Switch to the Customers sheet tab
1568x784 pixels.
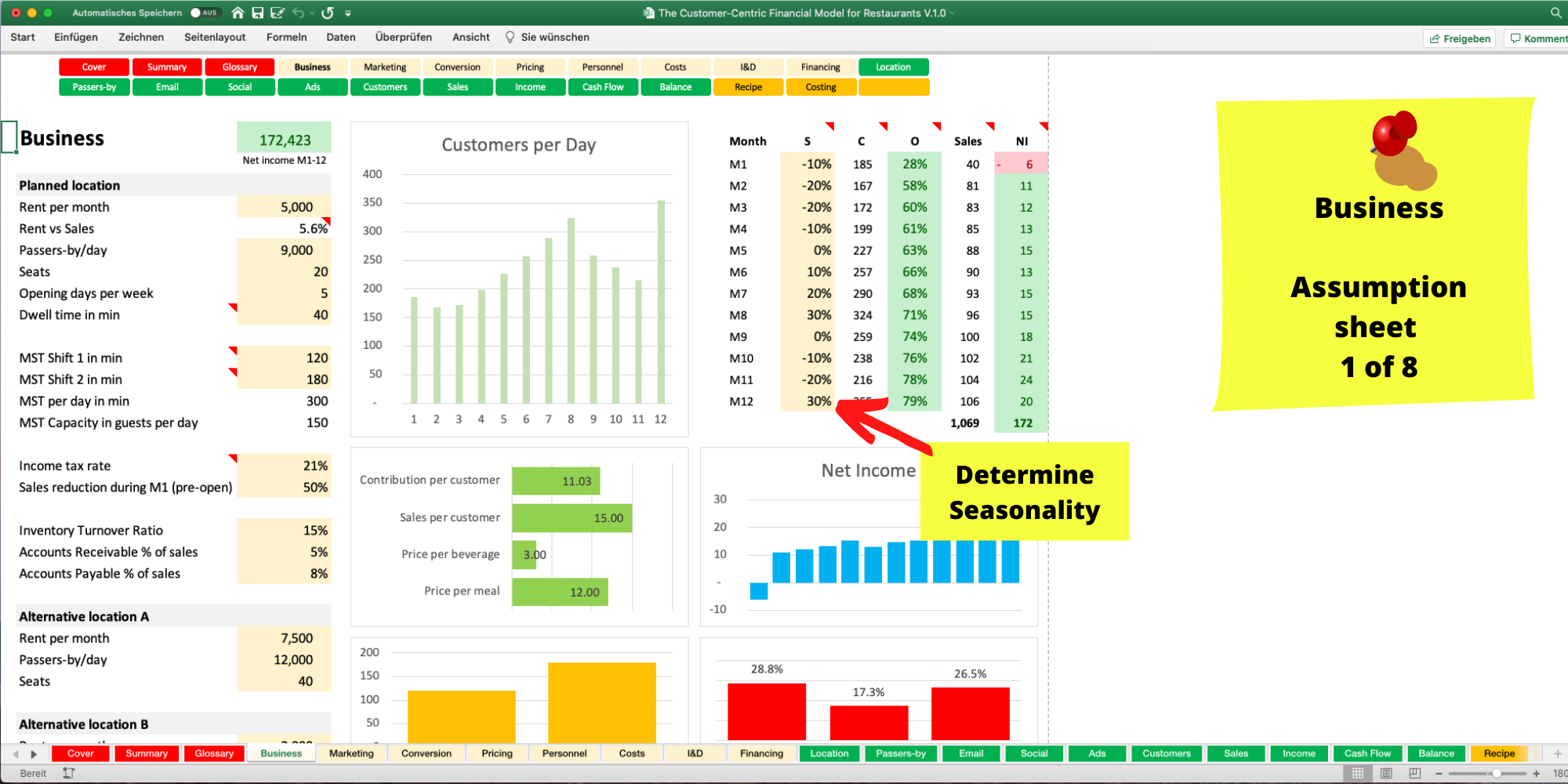click(1166, 753)
